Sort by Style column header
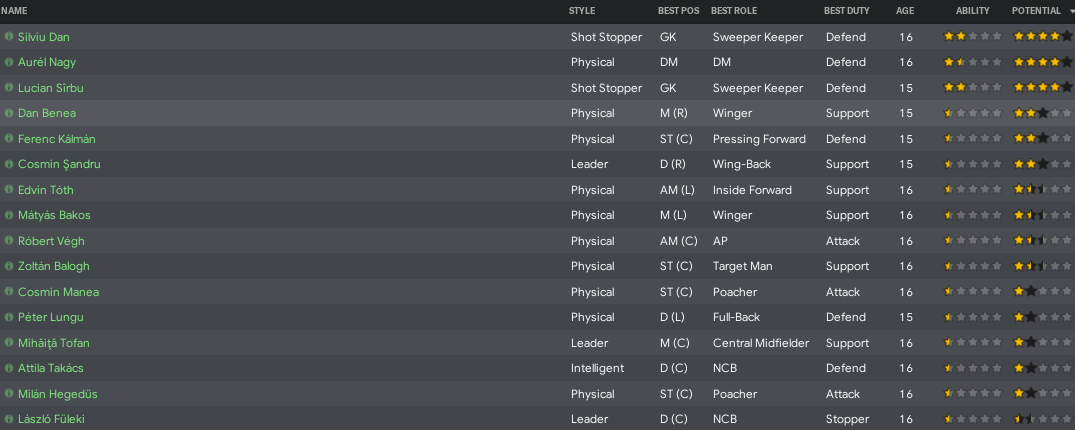The width and height of the screenshot is (1075, 430). coord(581,11)
